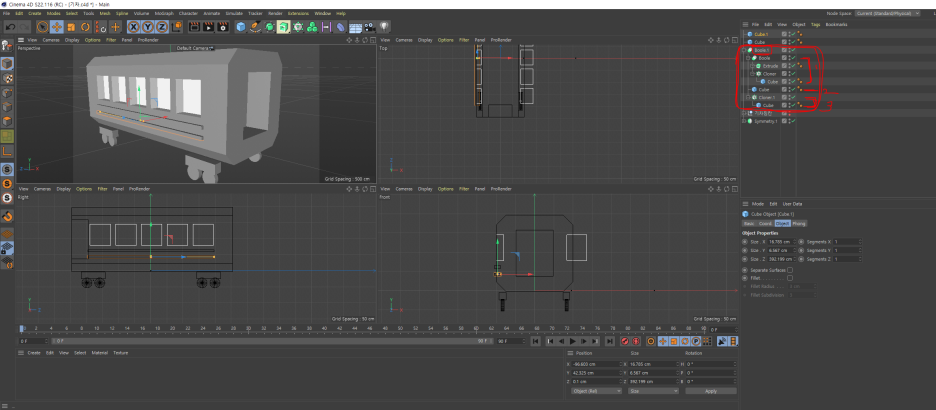936x410 pixels.
Task: Collapse the Cloner object in tree
Action: point(752,73)
